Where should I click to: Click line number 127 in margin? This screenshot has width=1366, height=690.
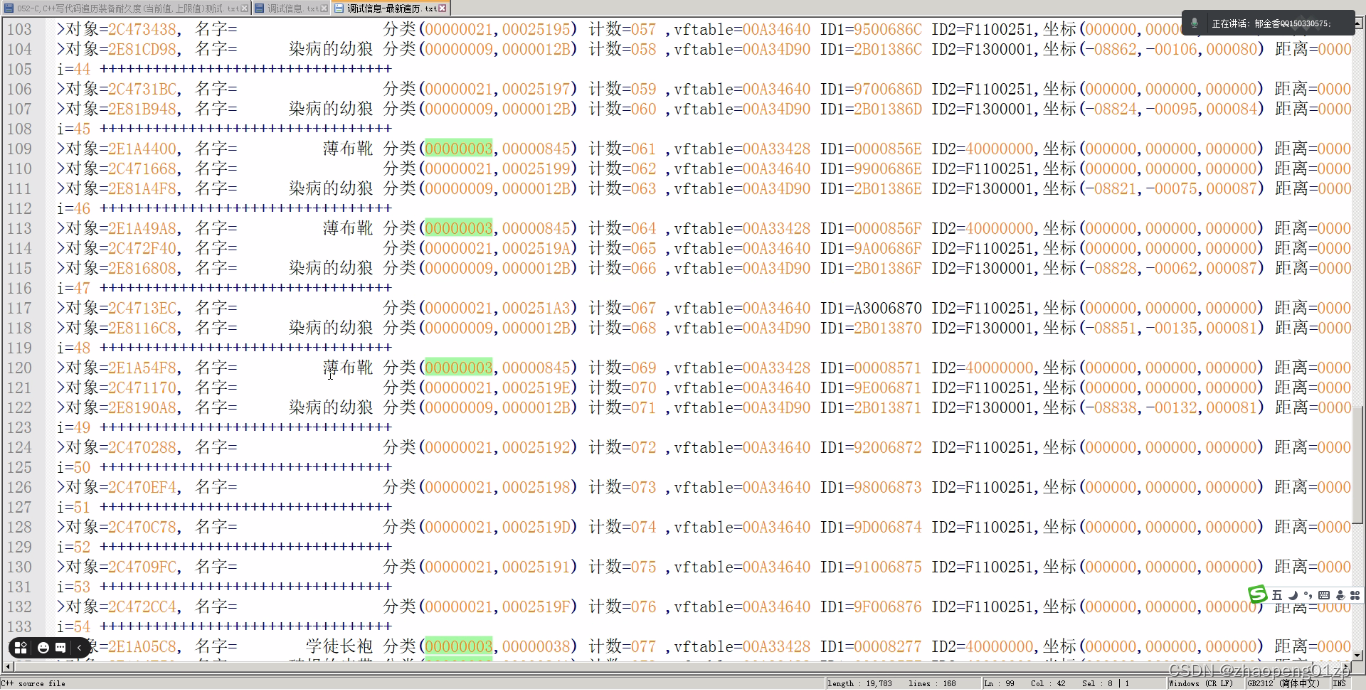pos(18,507)
